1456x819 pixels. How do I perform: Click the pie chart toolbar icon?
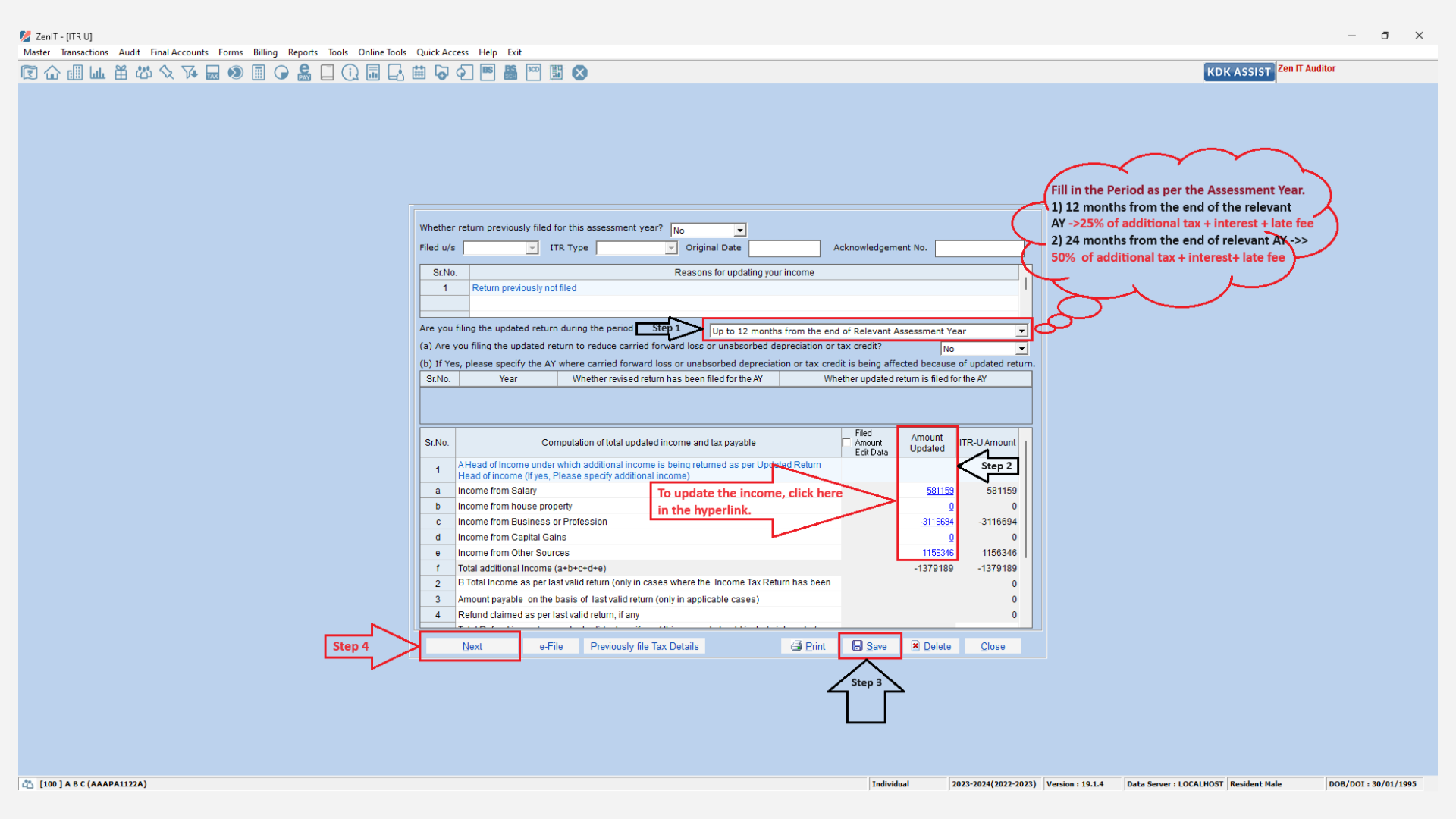point(281,73)
